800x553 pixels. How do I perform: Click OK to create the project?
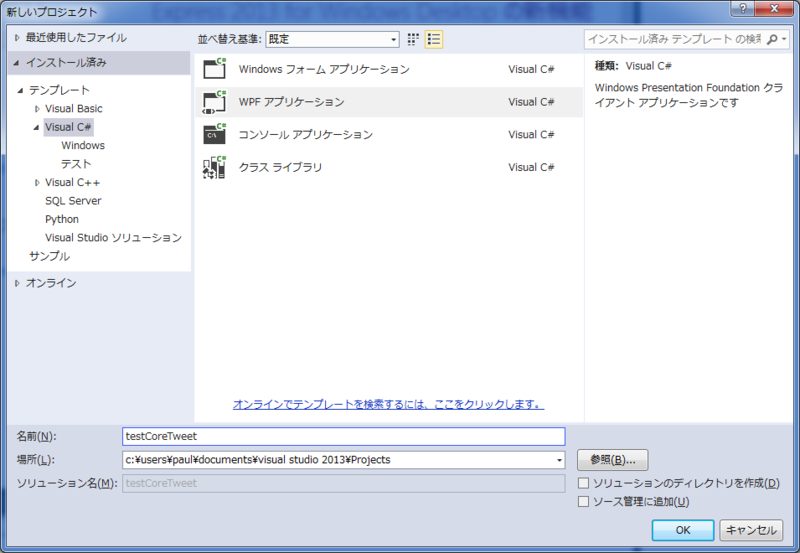[683, 530]
